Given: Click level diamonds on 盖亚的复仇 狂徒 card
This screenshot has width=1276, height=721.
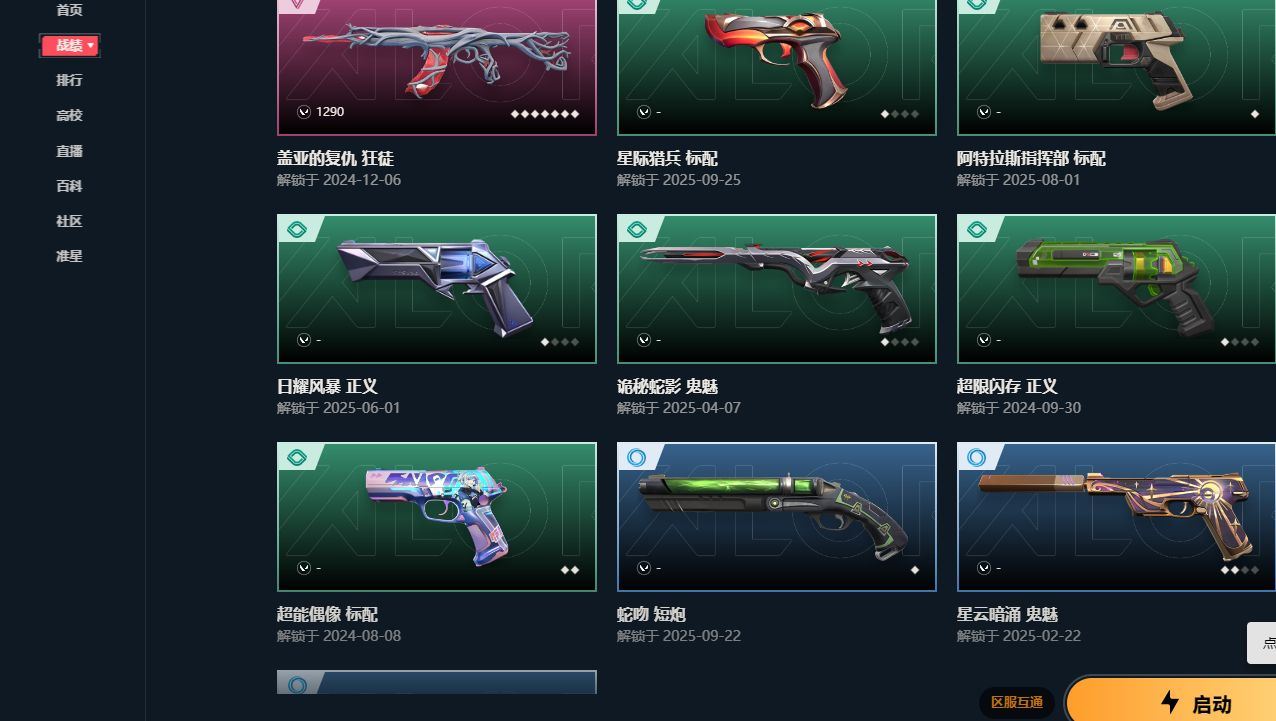Looking at the screenshot, I should coord(545,114).
